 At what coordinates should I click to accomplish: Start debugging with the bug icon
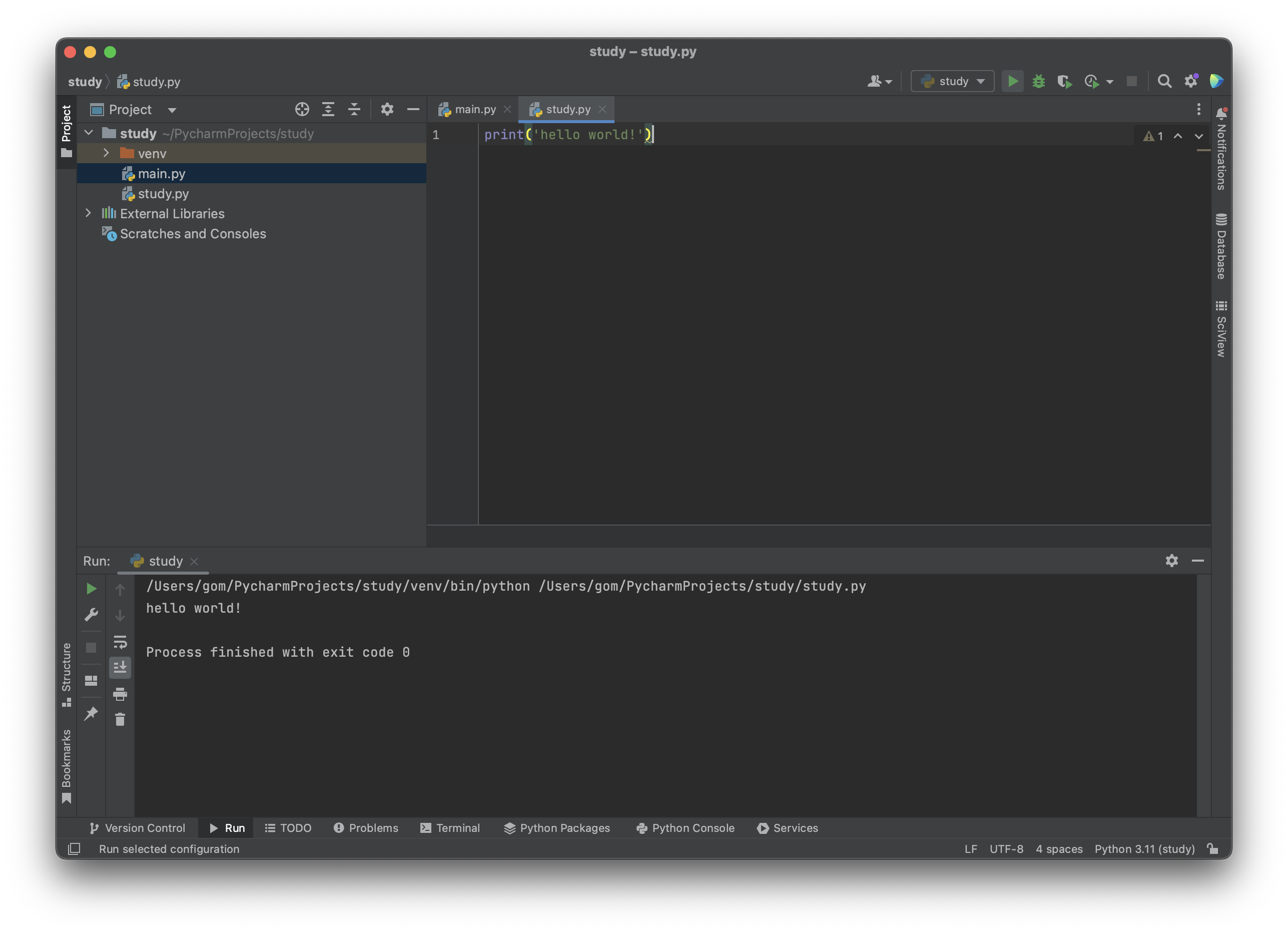[1039, 81]
